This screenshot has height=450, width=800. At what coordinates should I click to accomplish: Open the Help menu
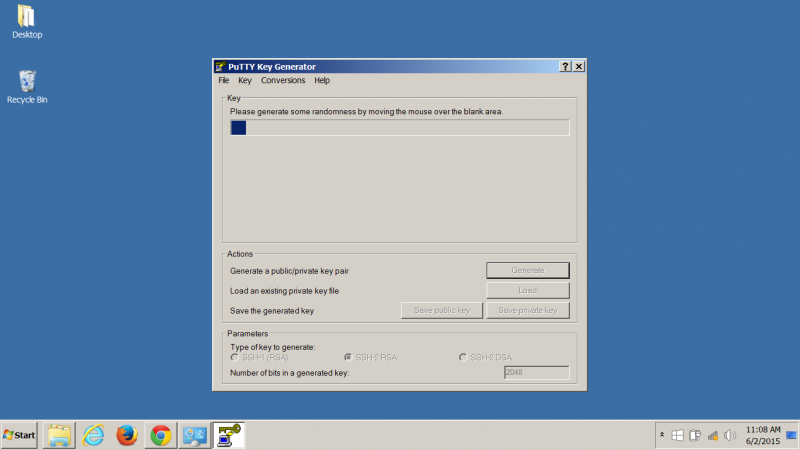click(x=322, y=80)
